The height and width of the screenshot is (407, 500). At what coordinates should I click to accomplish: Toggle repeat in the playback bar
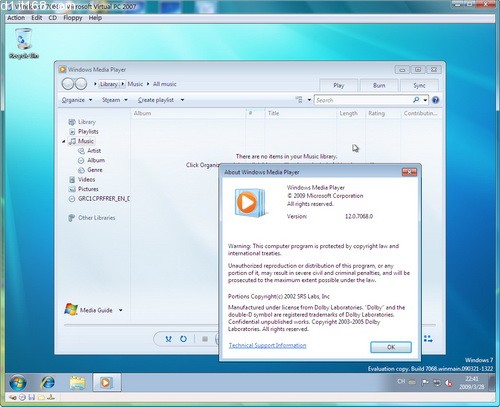click(x=183, y=339)
